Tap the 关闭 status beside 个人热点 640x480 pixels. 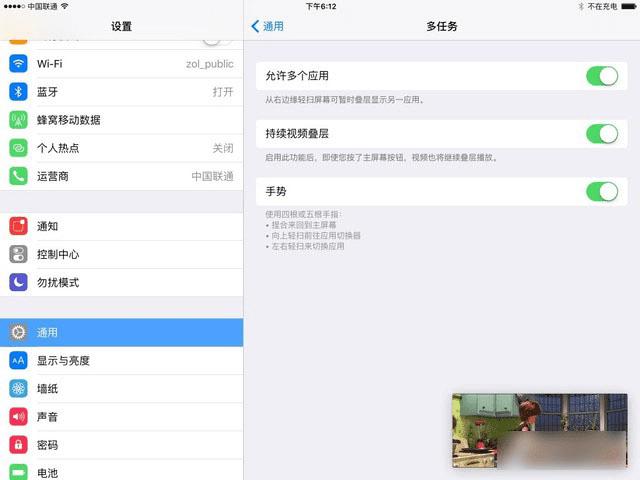point(223,148)
